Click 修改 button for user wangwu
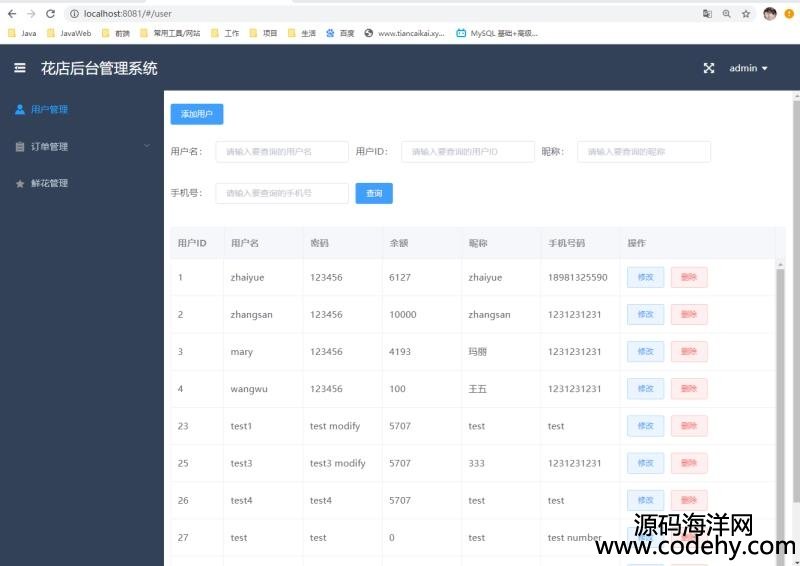The width and height of the screenshot is (800, 566). click(x=645, y=388)
